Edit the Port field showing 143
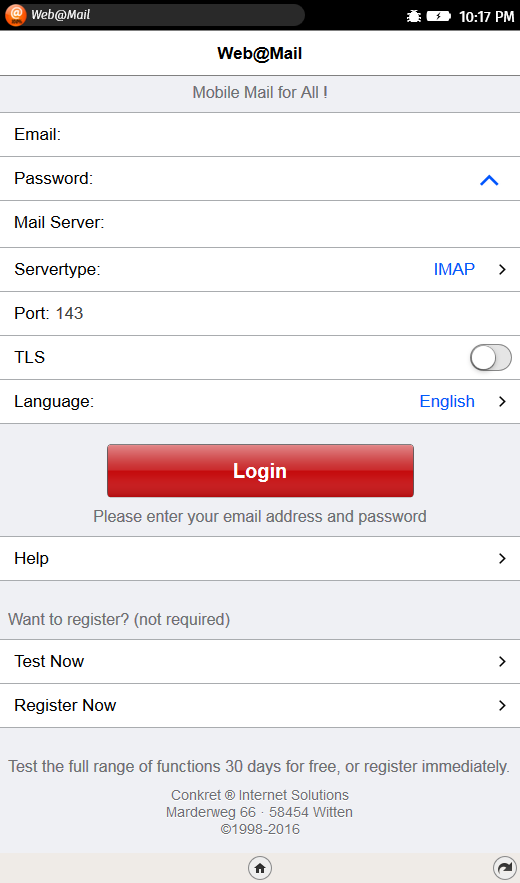 point(260,313)
